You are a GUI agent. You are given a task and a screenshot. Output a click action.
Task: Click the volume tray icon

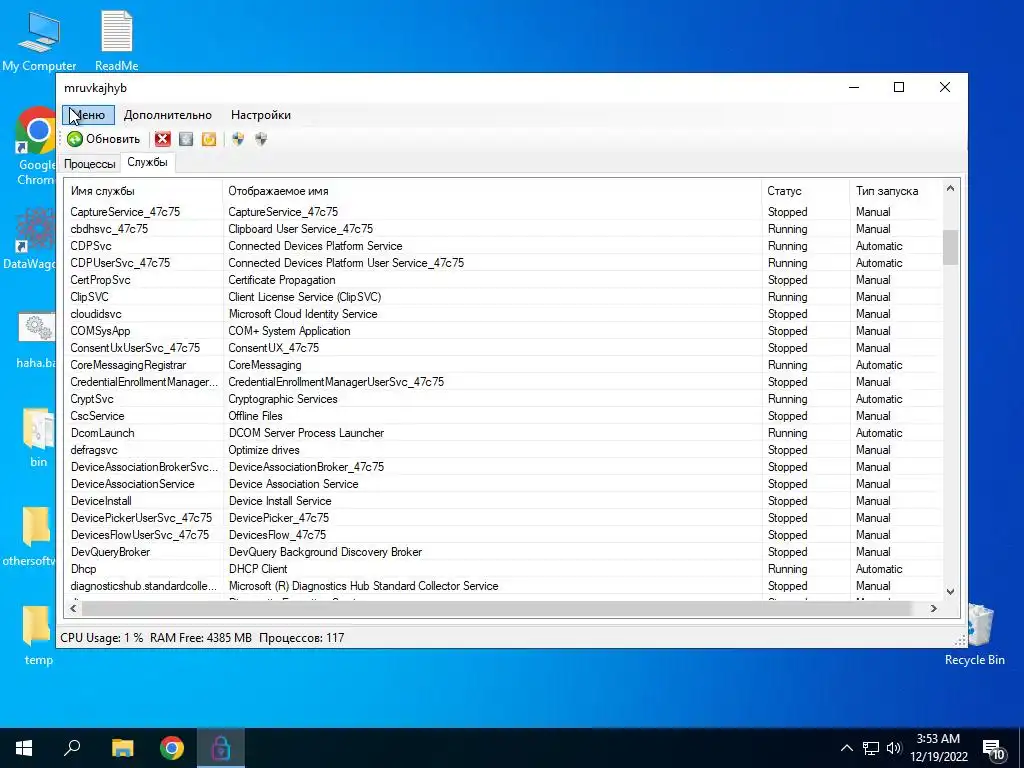coord(894,748)
